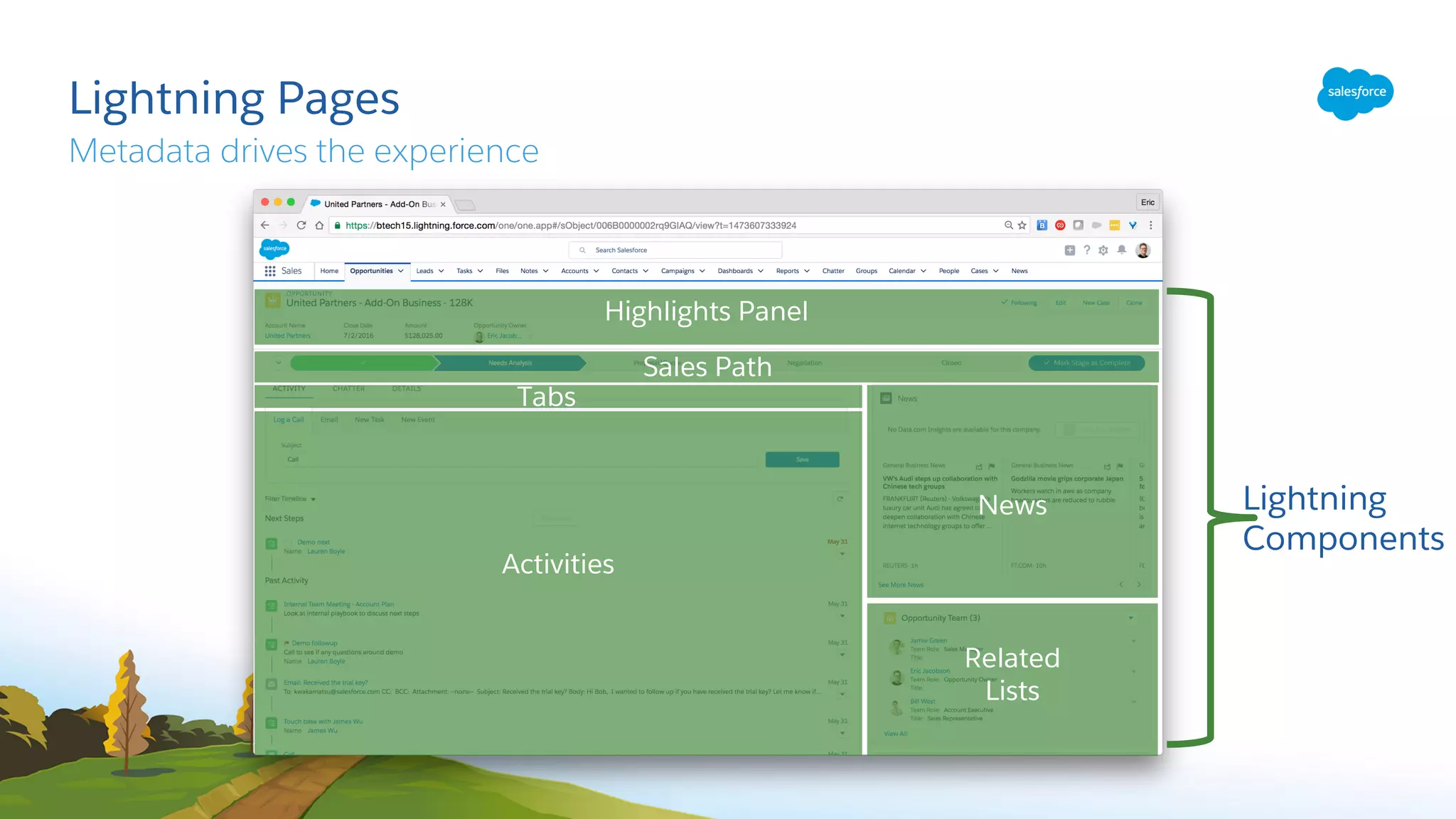Viewport: 1456px width, 819px height.
Task: Click the browser address bar URL
Action: point(570,225)
